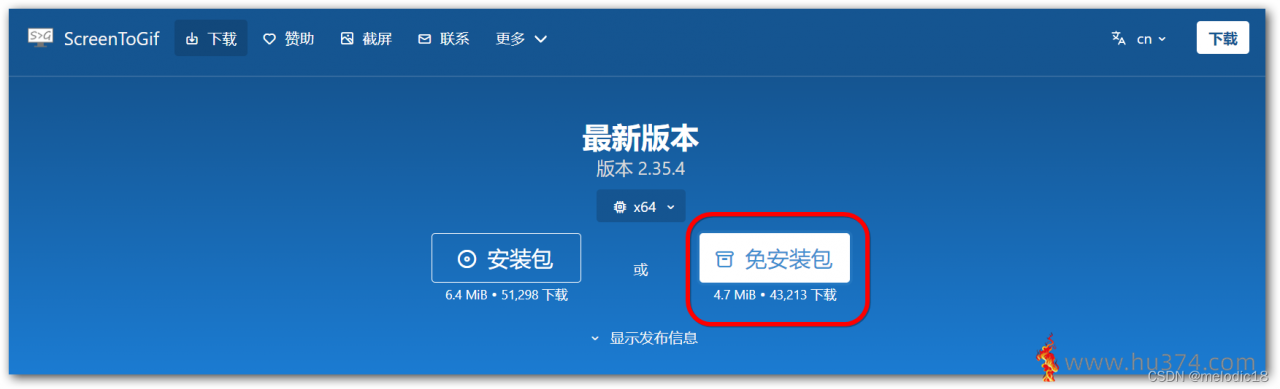Click the chip icon beside x64
This screenshot has height=389, width=1280.
(x=619, y=207)
